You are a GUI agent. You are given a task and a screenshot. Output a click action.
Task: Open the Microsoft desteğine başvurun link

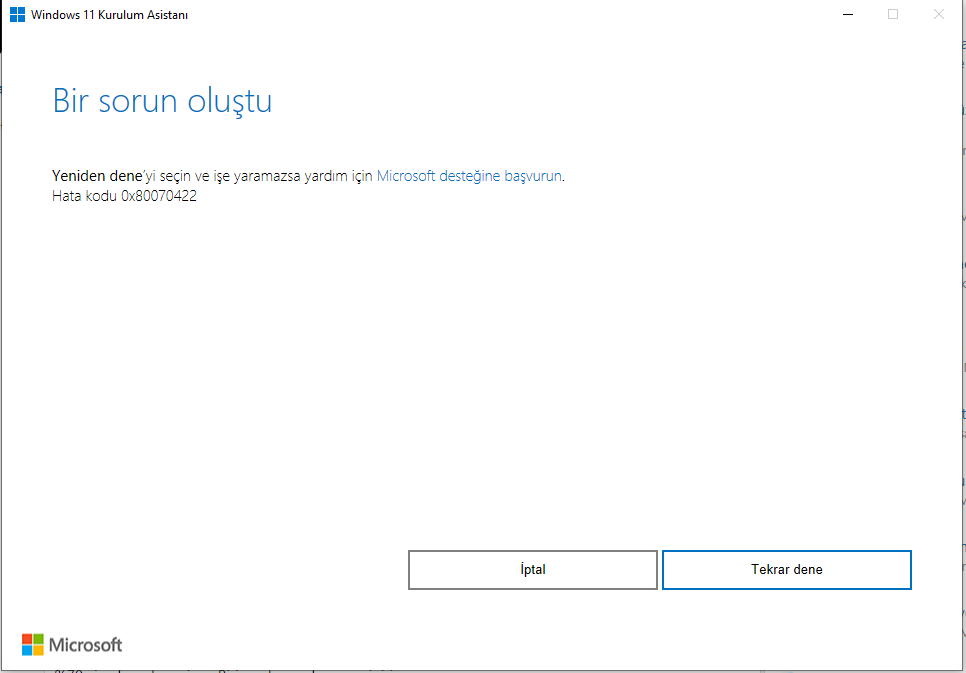(x=469, y=176)
